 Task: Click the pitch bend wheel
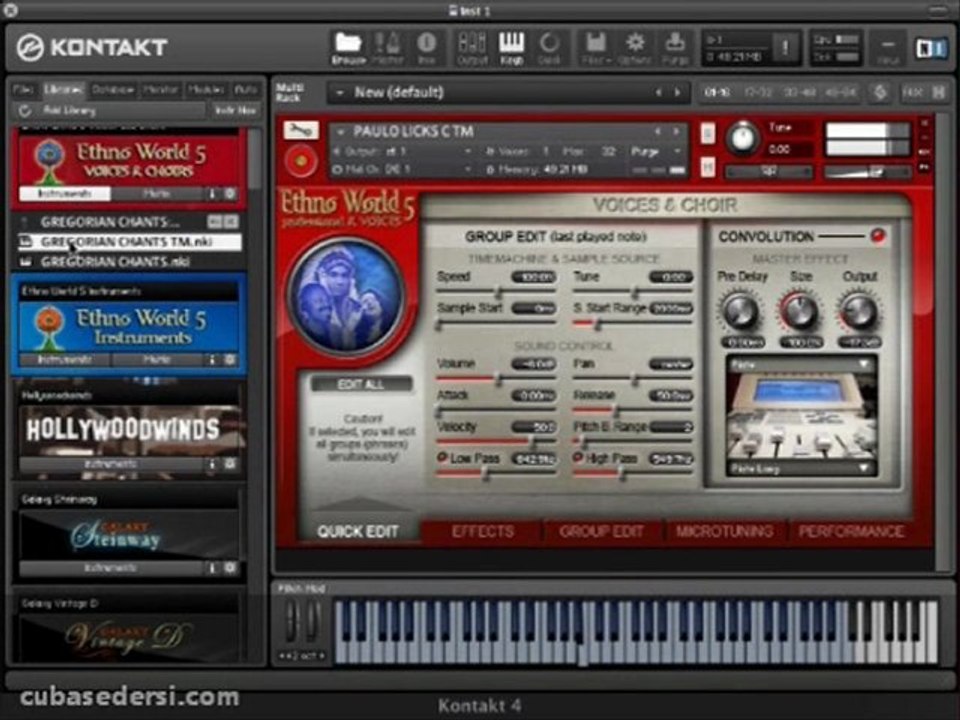pos(291,621)
